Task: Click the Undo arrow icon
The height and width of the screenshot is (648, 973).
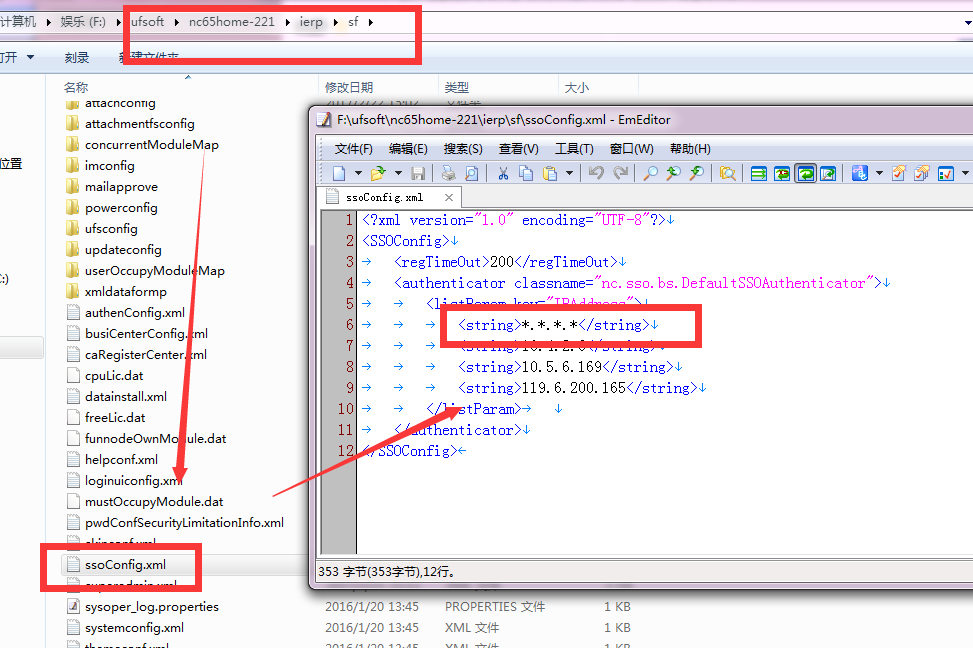Action: pos(596,173)
